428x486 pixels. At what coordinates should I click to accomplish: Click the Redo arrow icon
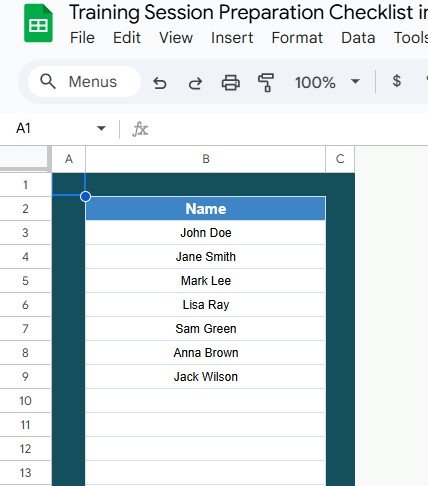pyautogui.click(x=195, y=83)
